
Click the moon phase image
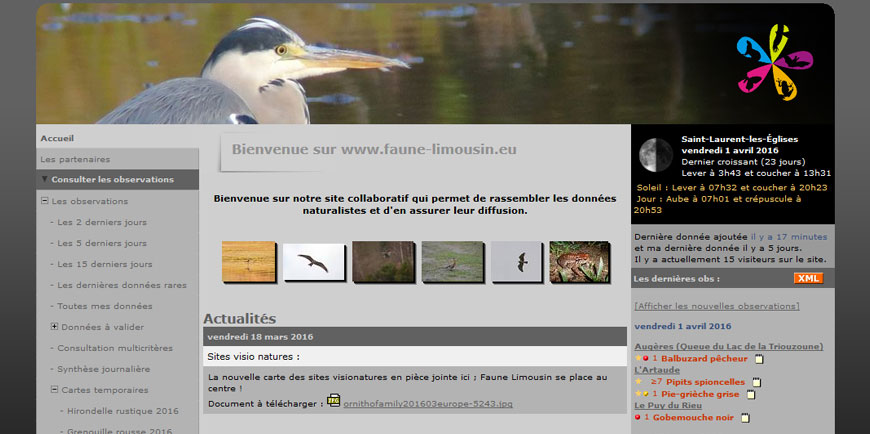656,155
